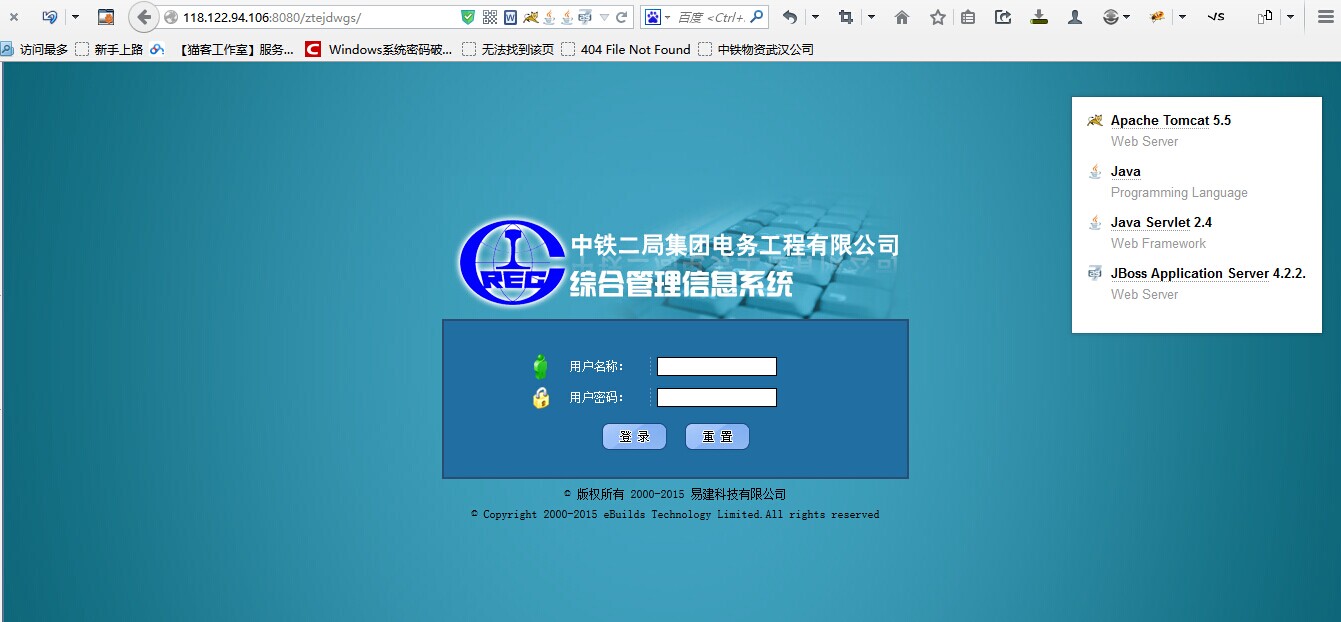Open the 404 File Not Found bookmark
The width and height of the screenshot is (1341, 622).
626,49
